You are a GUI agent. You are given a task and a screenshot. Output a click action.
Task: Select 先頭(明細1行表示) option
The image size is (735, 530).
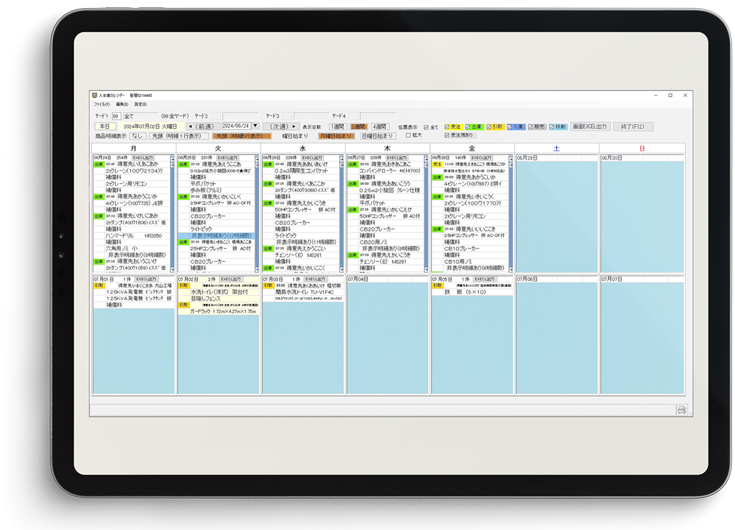(179, 136)
